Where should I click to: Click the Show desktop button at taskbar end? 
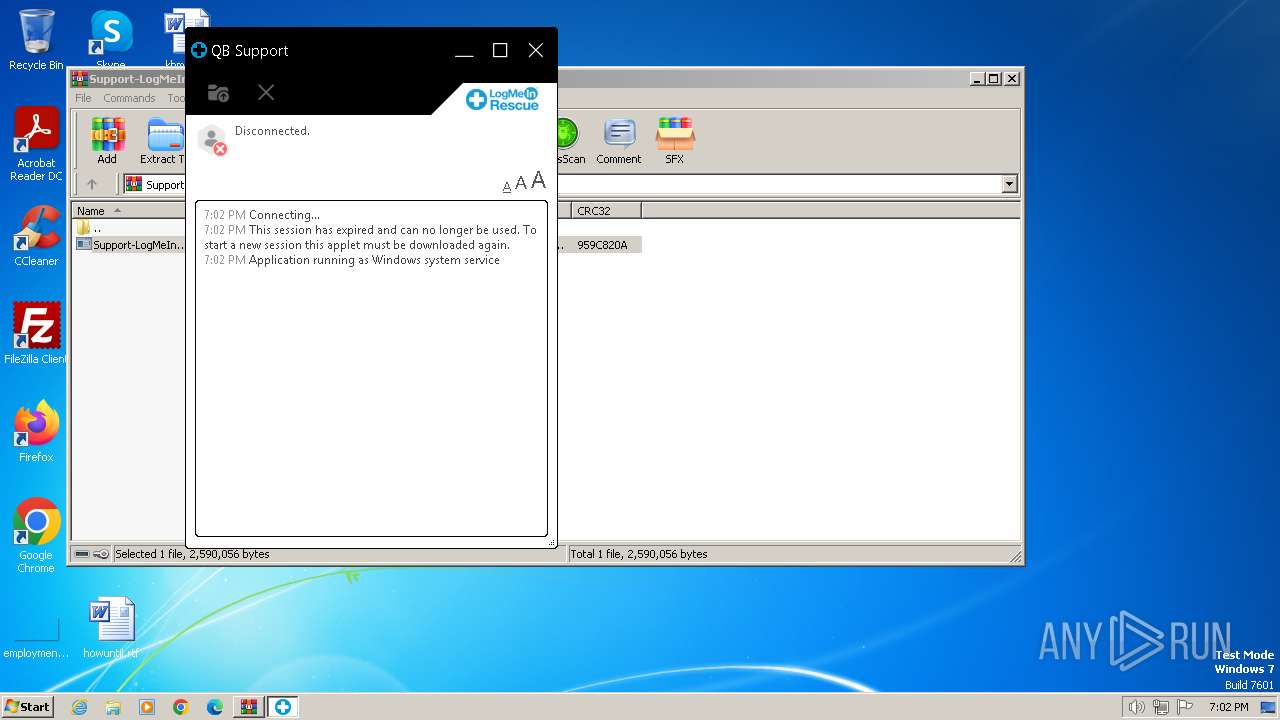click(1268, 707)
